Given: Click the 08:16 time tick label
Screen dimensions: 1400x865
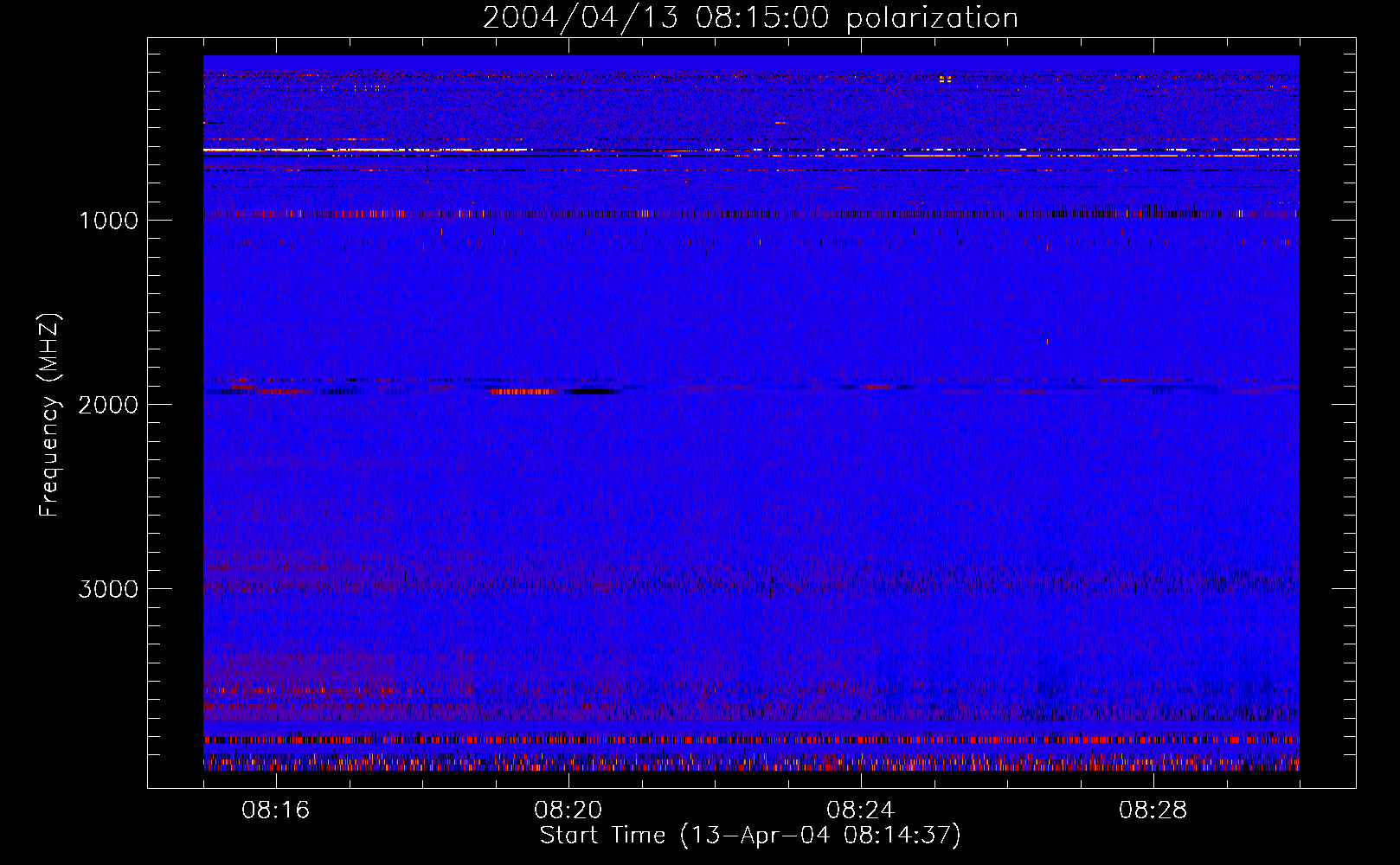Looking at the screenshot, I should 275,811.
